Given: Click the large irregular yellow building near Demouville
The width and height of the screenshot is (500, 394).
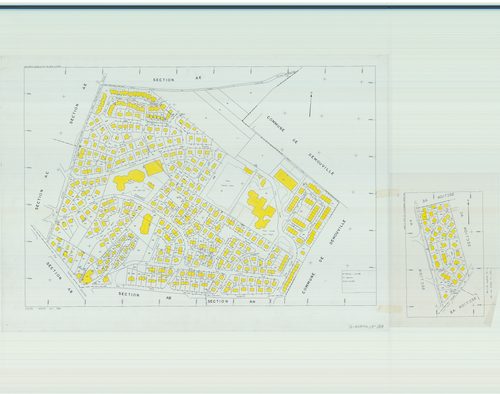Looking at the screenshot, I should pos(261,210).
